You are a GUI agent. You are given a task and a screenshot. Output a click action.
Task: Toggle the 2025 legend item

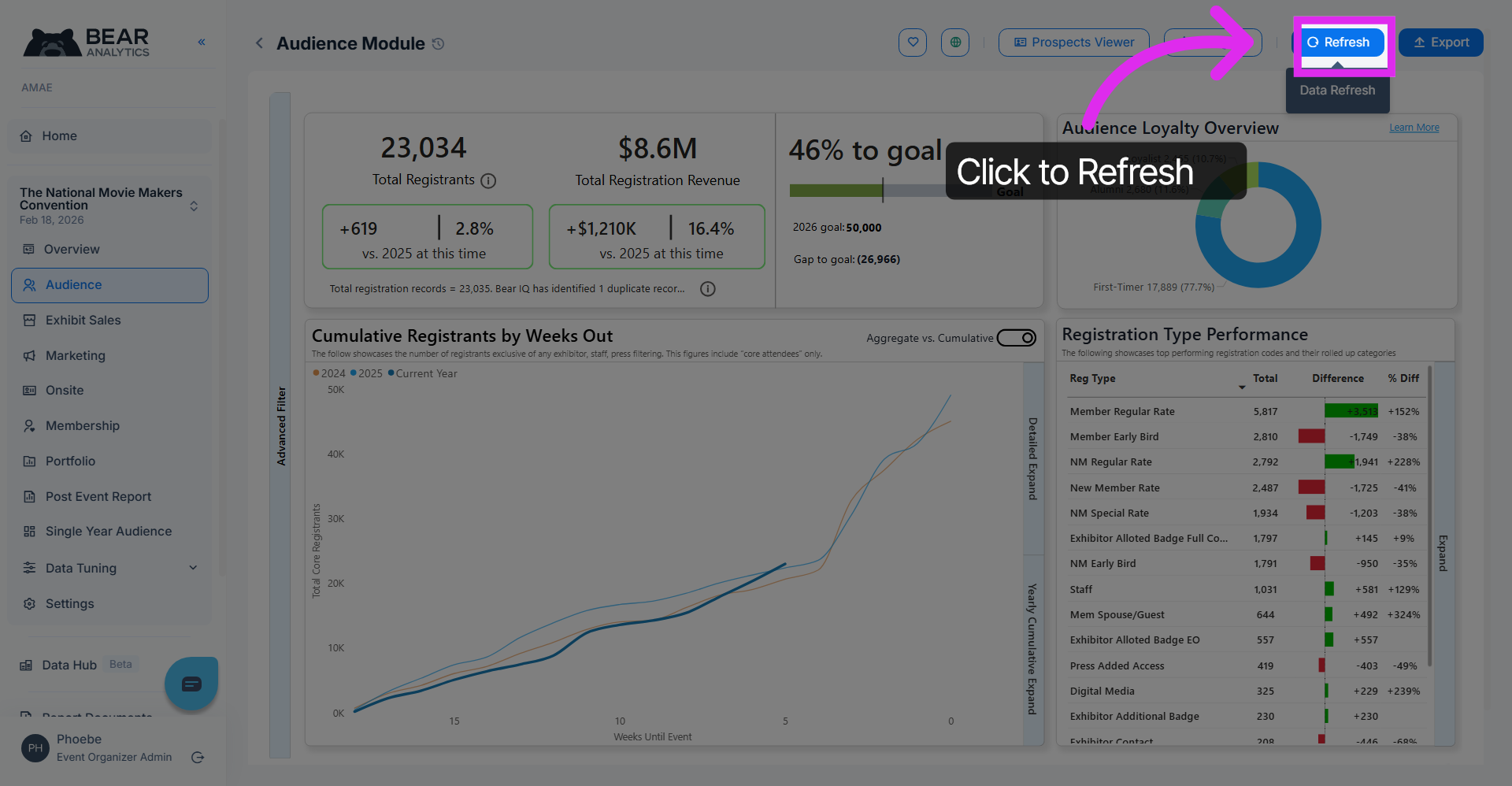coord(366,373)
